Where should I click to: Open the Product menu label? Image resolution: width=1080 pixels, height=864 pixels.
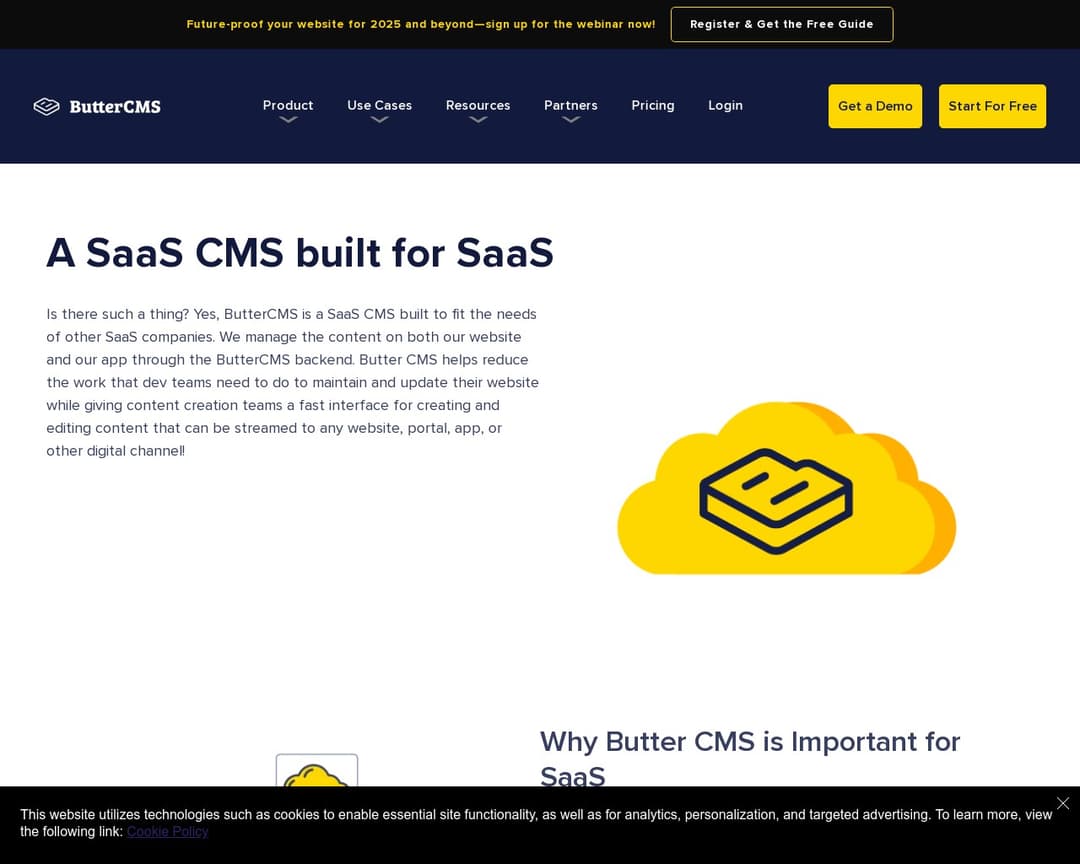[x=288, y=105]
